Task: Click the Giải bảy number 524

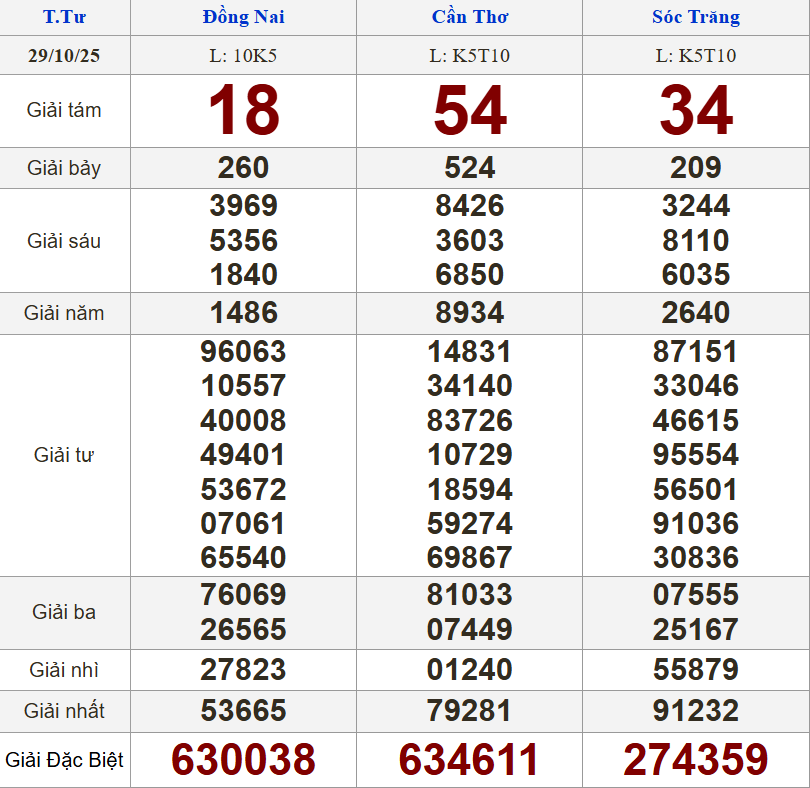Action: (x=469, y=167)
